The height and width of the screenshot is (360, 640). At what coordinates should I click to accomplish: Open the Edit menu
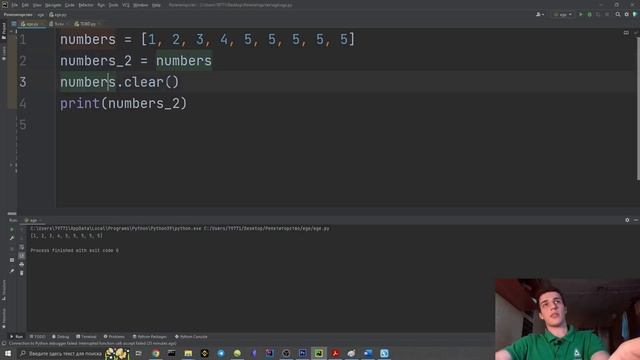tap(25, 5)
